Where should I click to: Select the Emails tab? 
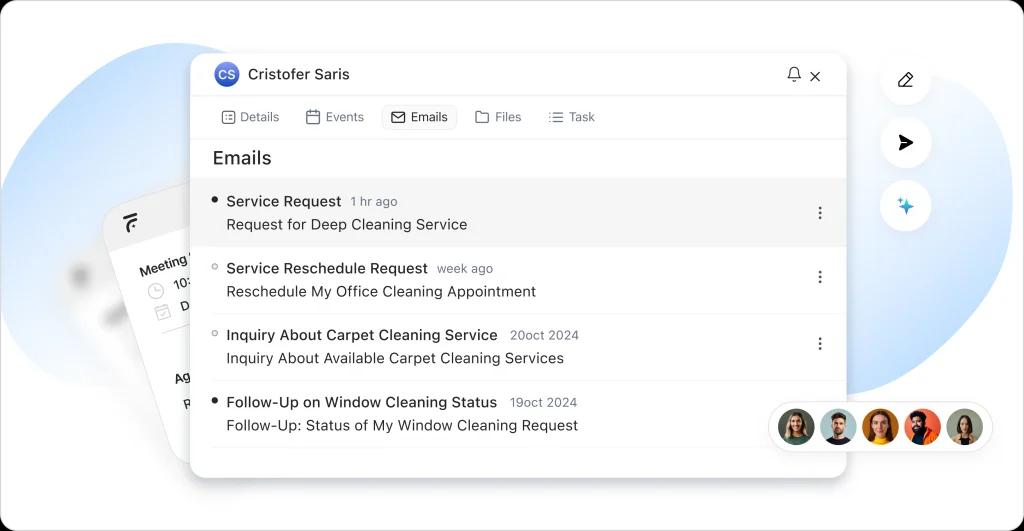tap(419, 117)
